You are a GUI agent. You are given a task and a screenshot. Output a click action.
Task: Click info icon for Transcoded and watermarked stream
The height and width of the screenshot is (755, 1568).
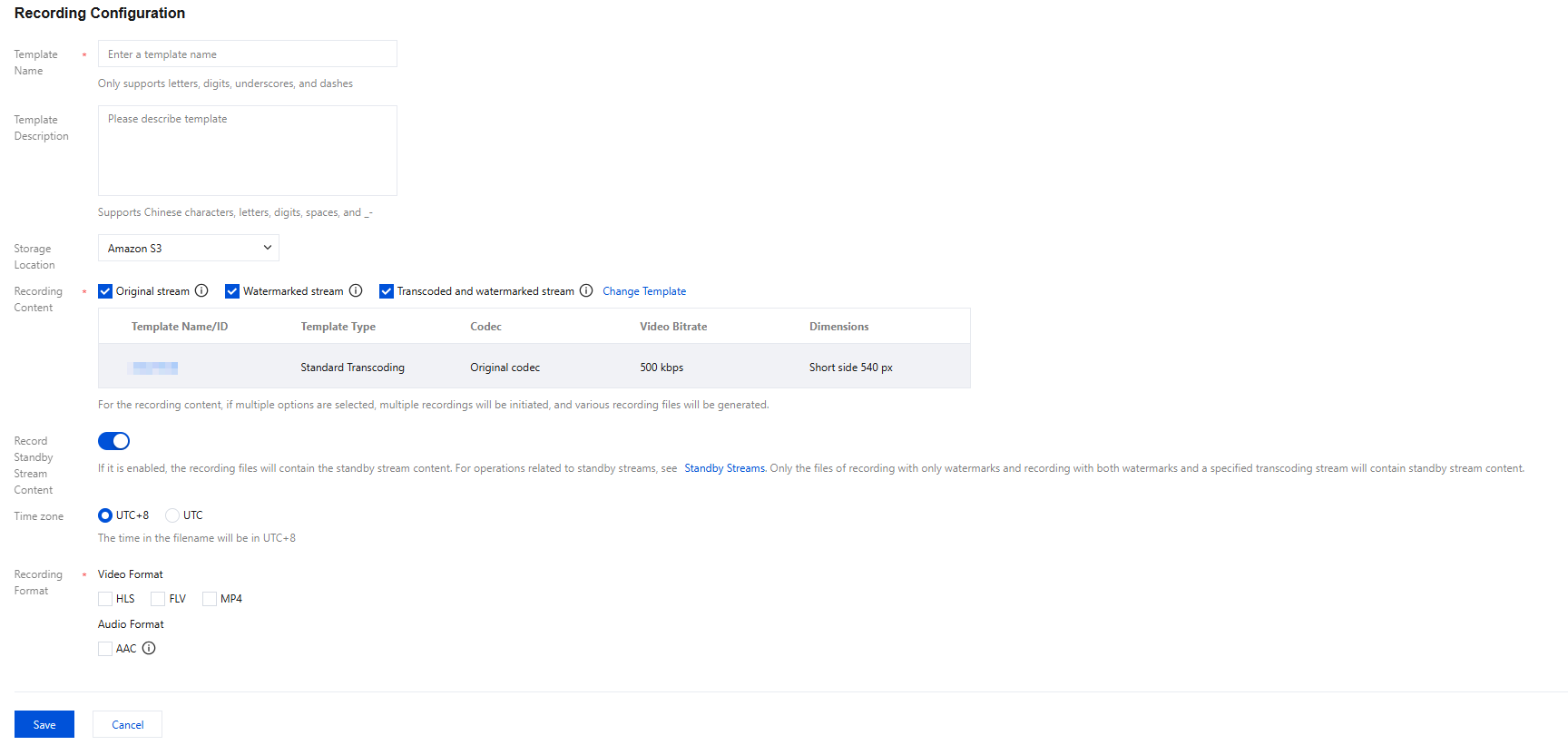pos(586,291)
